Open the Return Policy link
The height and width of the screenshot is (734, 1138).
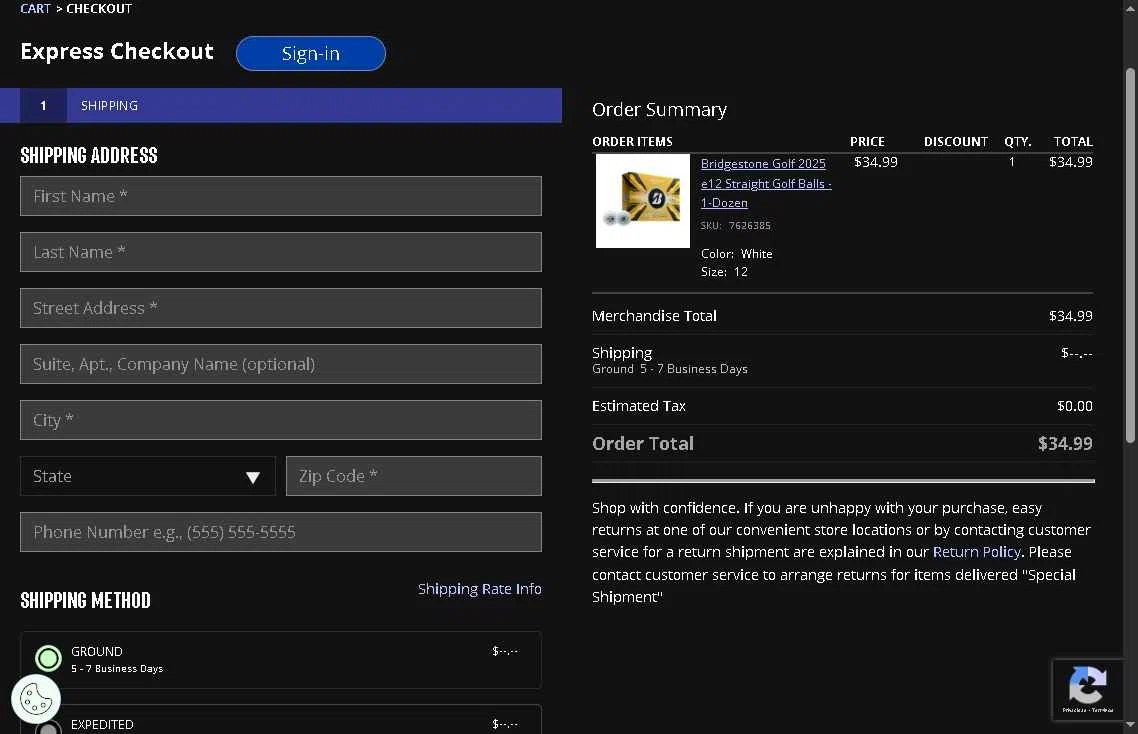[976, 552]
